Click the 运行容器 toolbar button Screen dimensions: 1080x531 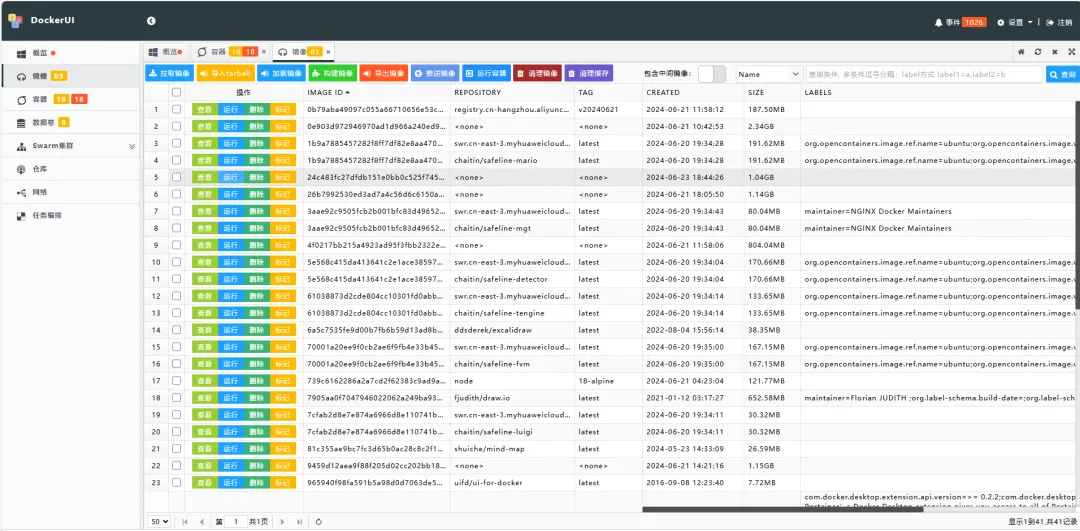pyautogui.click(x=486, y=73)
